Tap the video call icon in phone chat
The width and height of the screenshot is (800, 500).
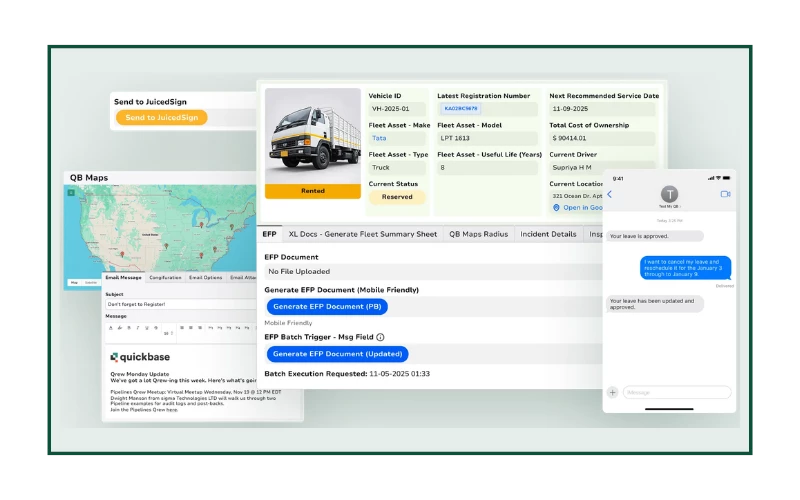726,194
